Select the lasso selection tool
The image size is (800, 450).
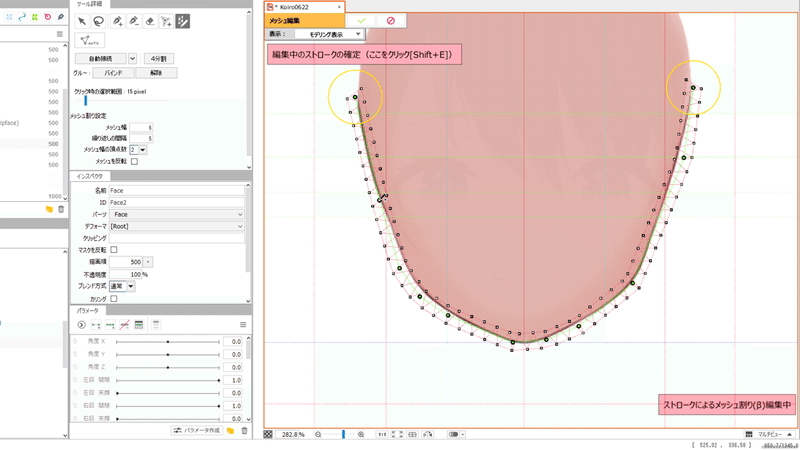pyautogui.click(x=98, y=21)
